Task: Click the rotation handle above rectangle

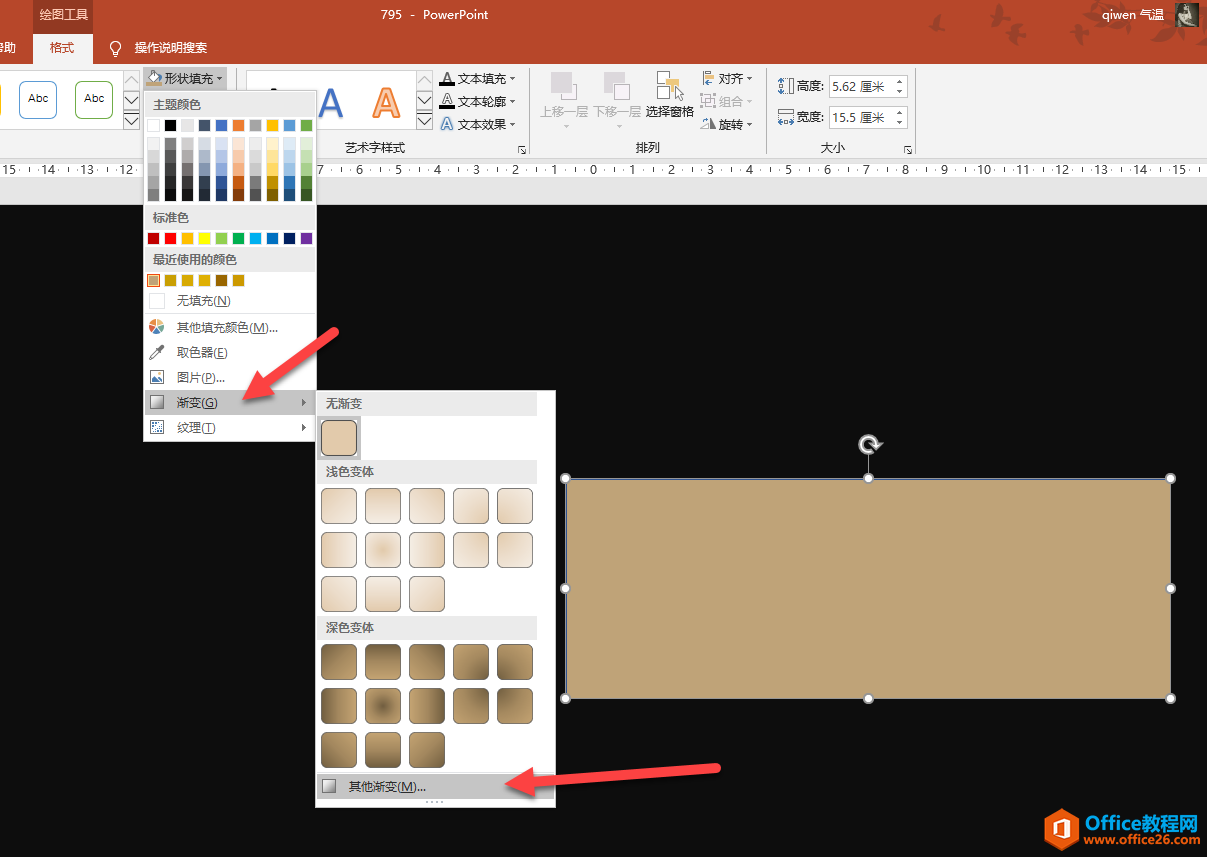Action: pyautogui.click(x=869, y=444)
